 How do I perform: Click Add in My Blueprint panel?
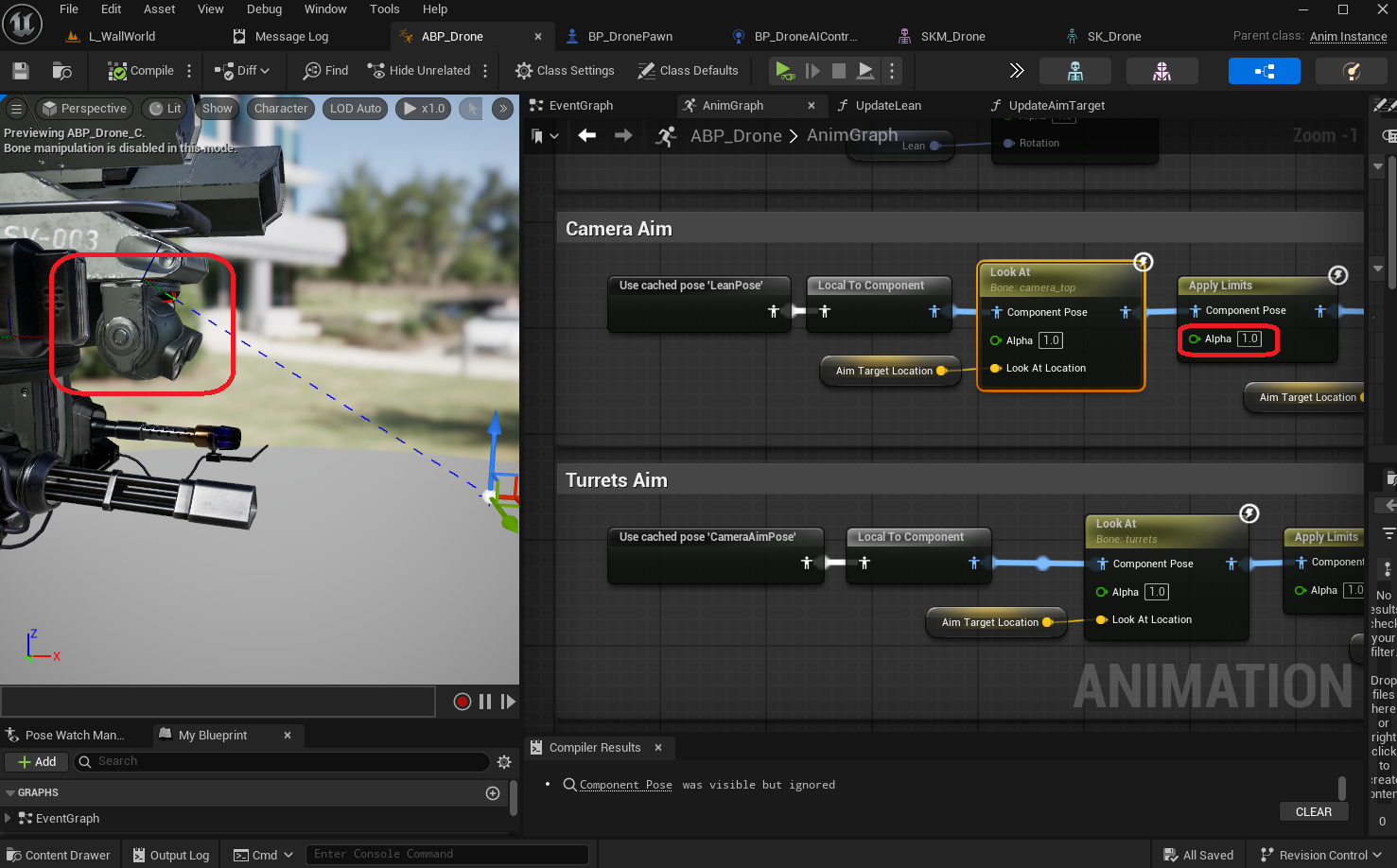37,762
